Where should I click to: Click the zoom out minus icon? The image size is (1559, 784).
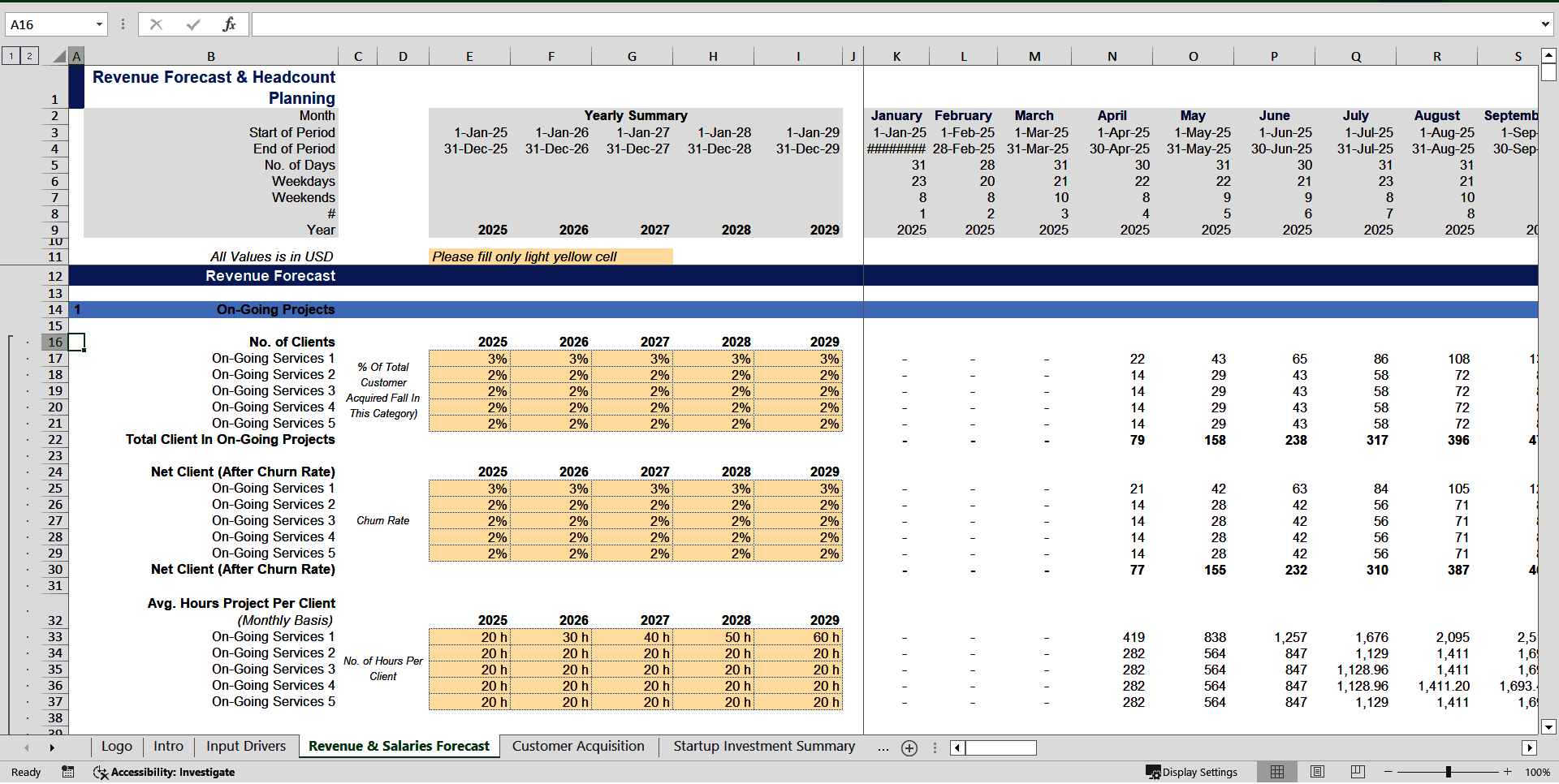(1388, 772)
